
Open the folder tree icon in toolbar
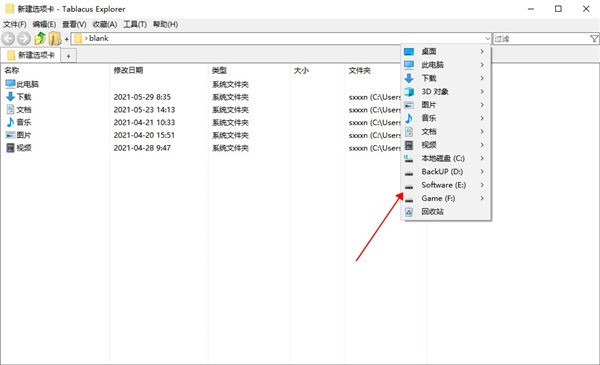click(55, 38)
